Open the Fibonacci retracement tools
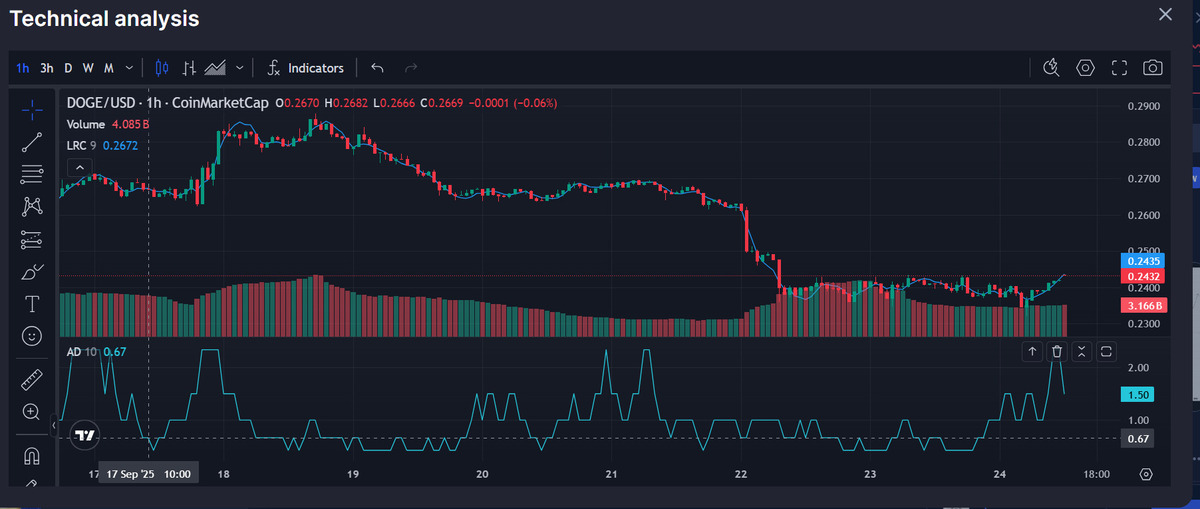 click(32, 174)
